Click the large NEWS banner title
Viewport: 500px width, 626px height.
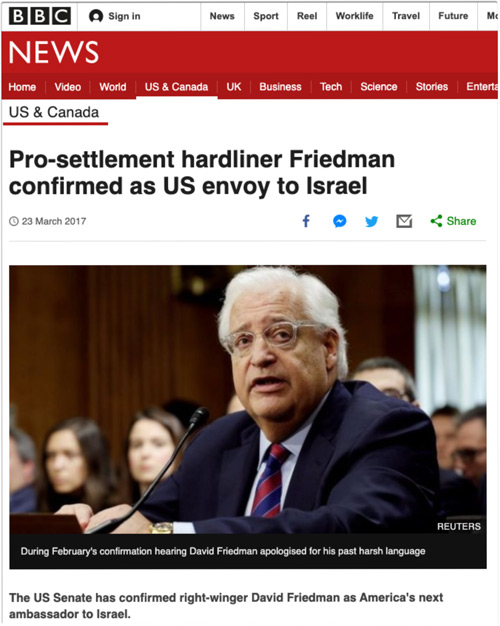click(54, 52)
